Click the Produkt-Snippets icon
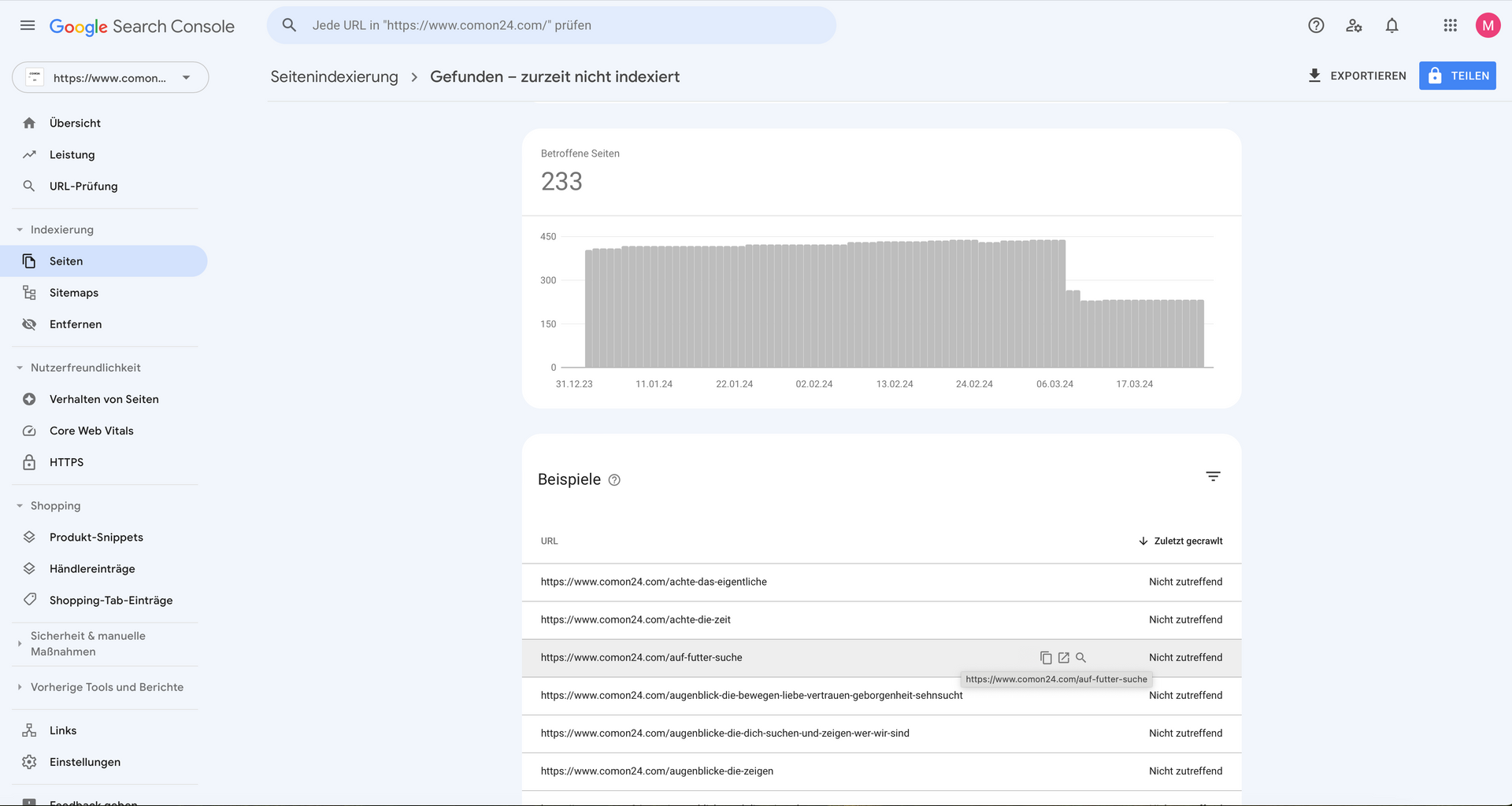 (x=29, y=537)
